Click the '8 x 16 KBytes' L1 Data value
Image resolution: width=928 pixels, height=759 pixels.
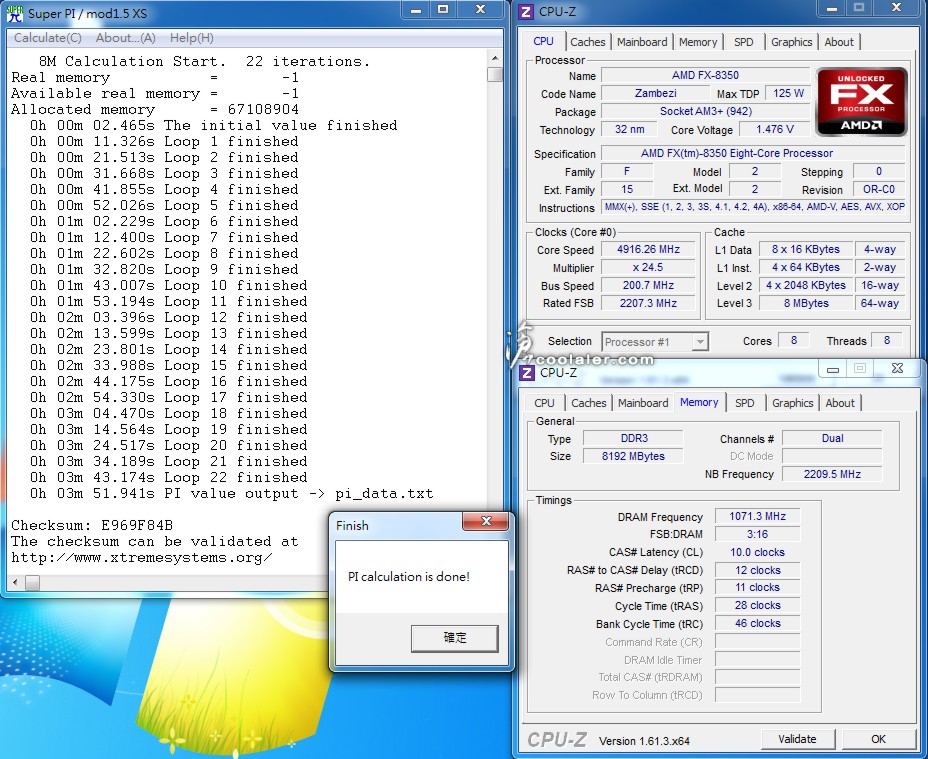coord(805,249)
